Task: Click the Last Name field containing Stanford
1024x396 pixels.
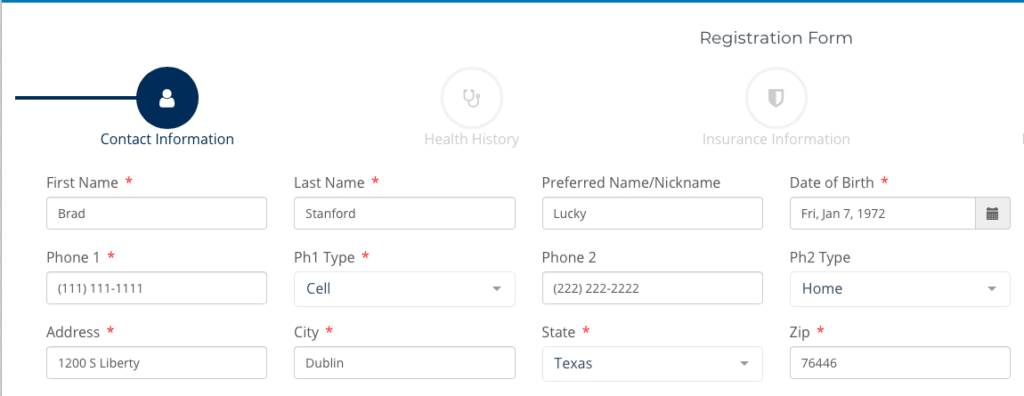Action: 404,214
